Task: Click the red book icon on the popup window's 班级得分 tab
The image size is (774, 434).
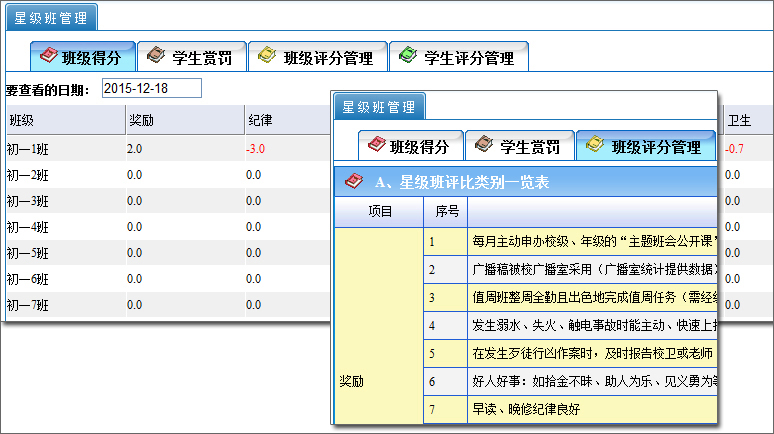Action: [376, 146]
